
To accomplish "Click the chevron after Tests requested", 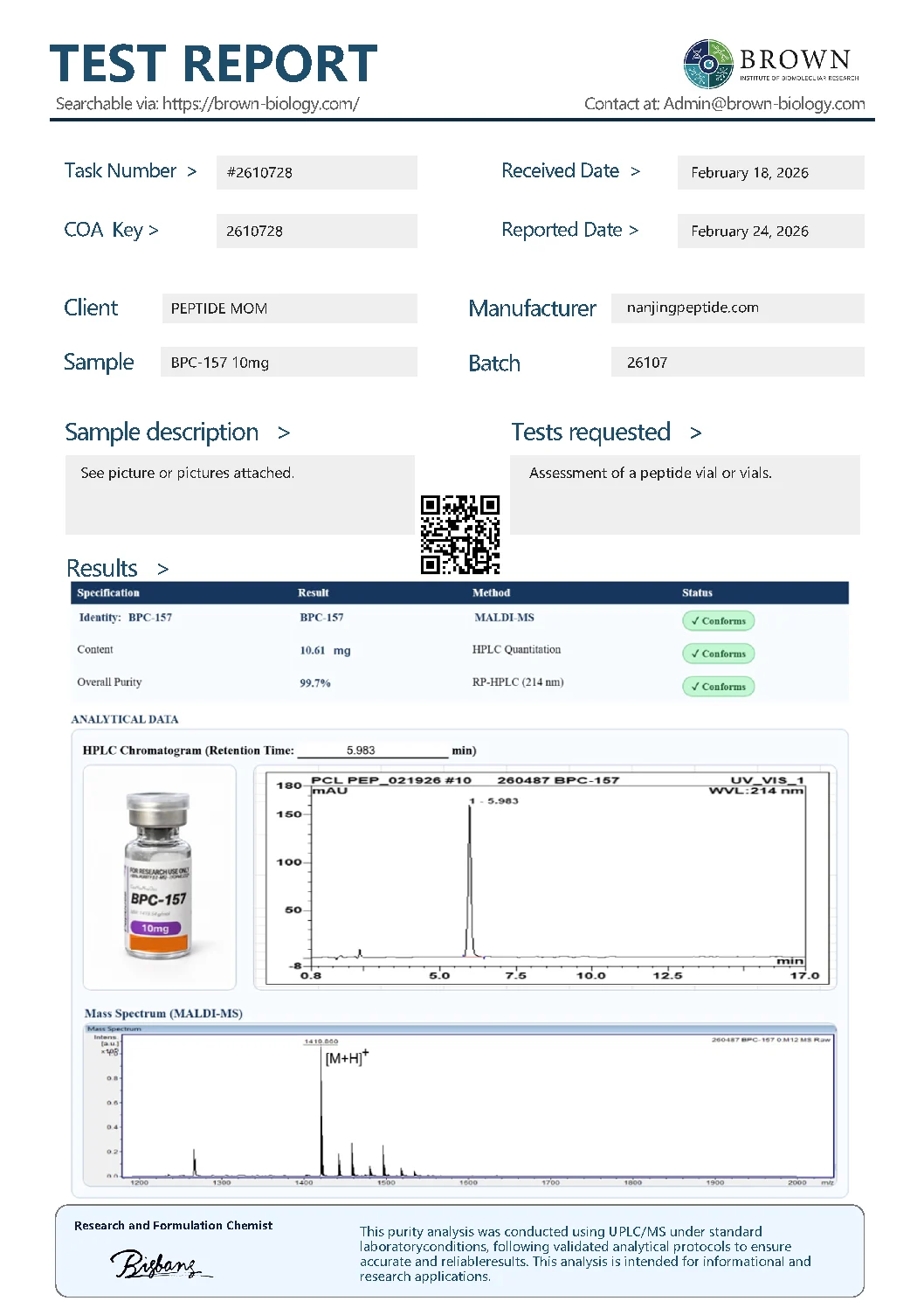I will tap(696, 433).
